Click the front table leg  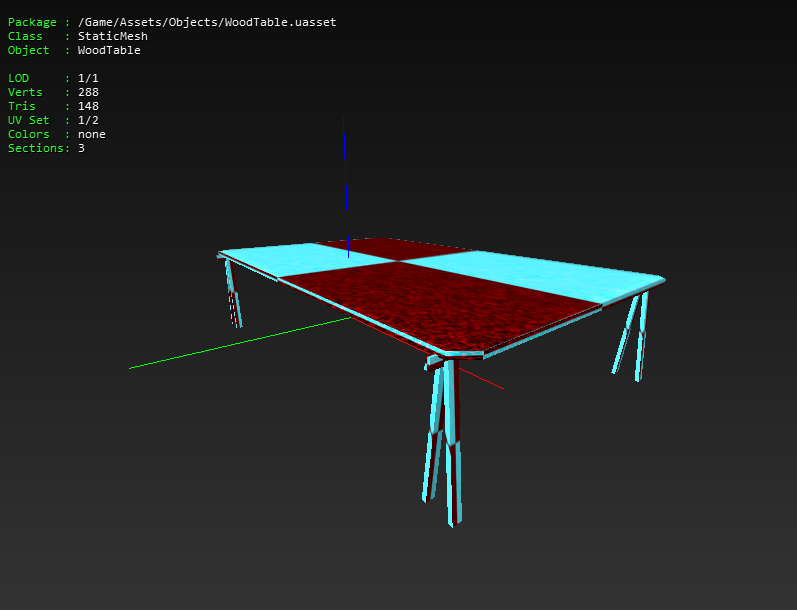point(442,437)
